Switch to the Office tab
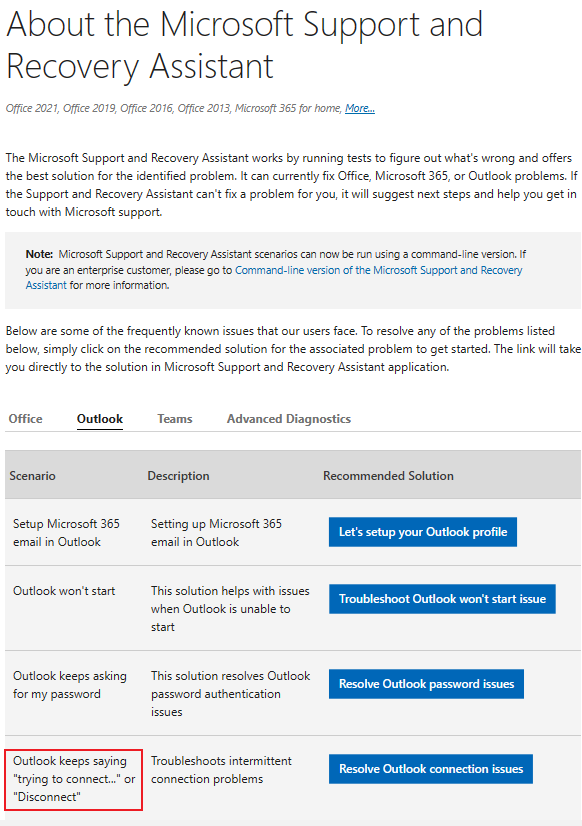The width and height of the screenshot is (582, 826). pyautogui.click(x=24, y=418)
